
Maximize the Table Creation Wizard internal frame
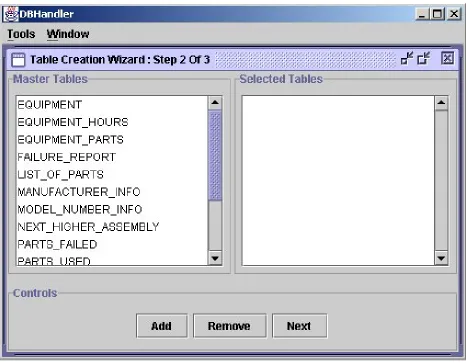[424, 58]
